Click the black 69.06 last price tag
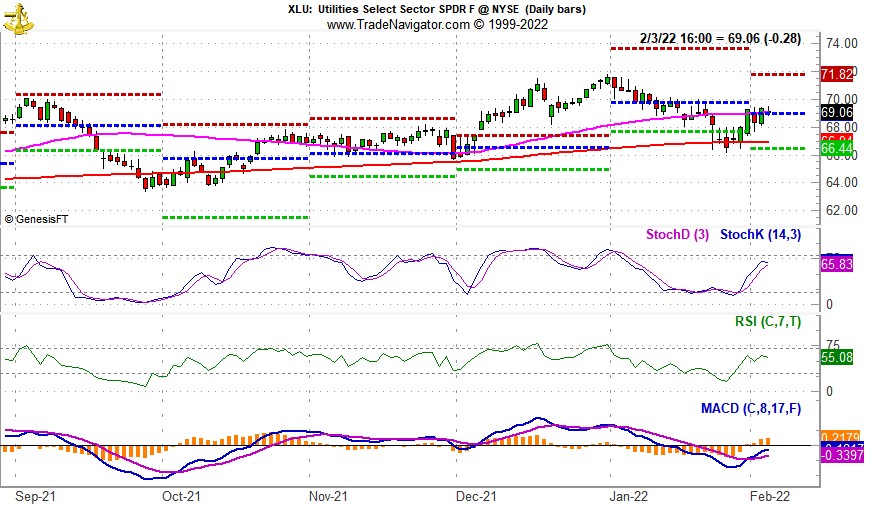 click(x=835, y=112)
